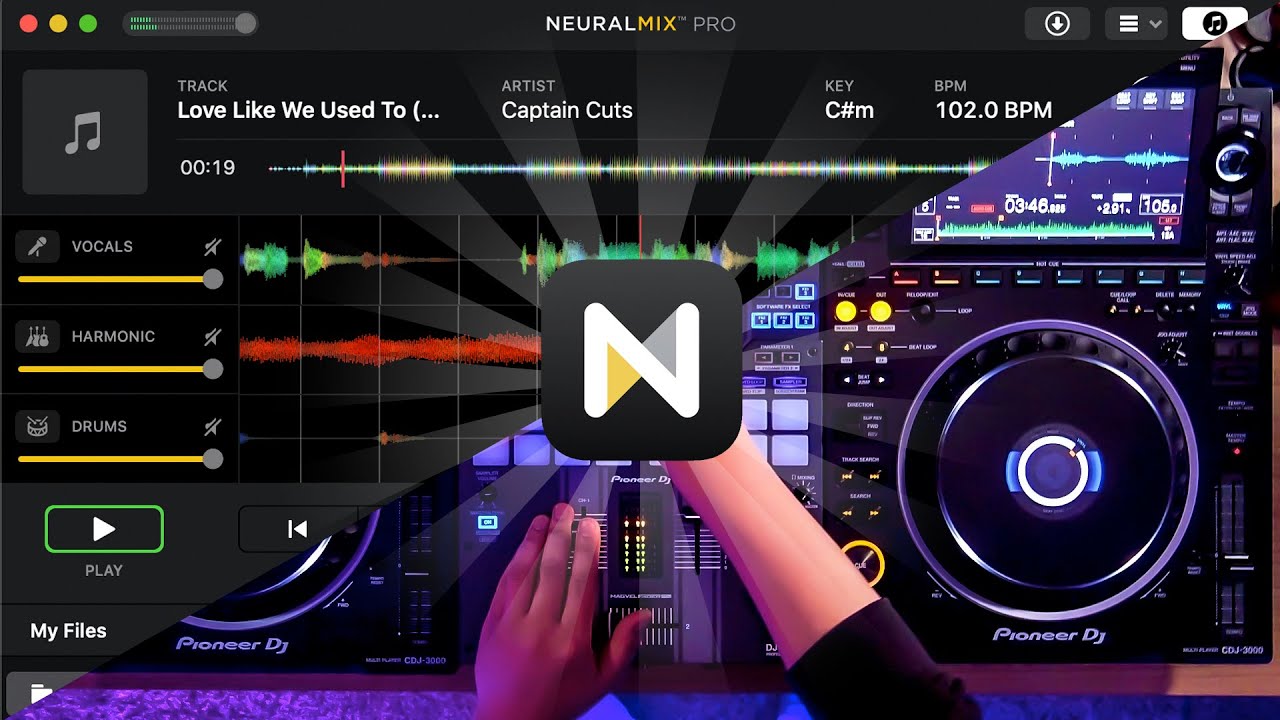
Task: Mute the Drums stem
Action: pyautogui.click(x=212, y=427)
